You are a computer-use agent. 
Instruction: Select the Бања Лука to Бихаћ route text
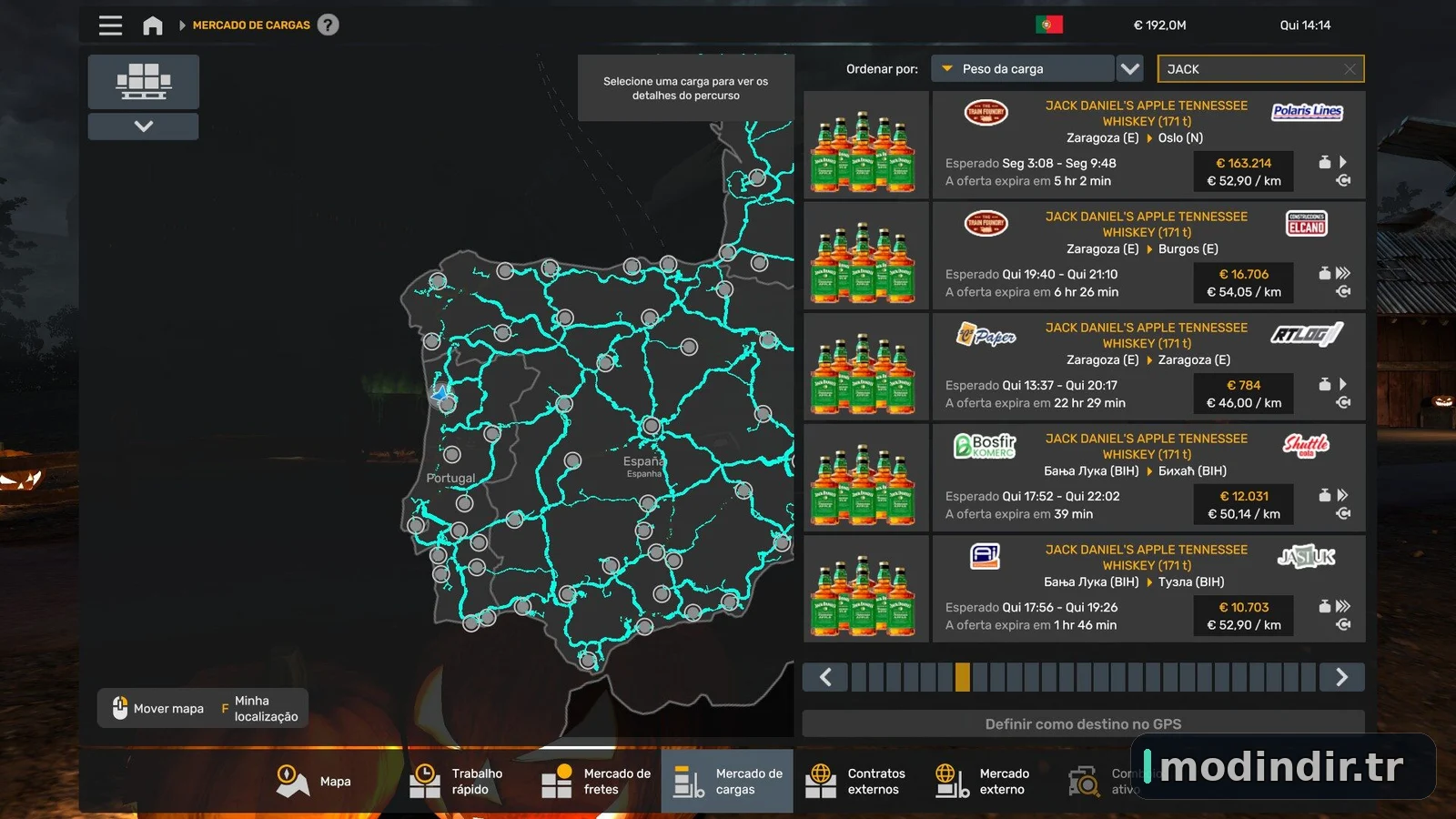[1135, 471]
